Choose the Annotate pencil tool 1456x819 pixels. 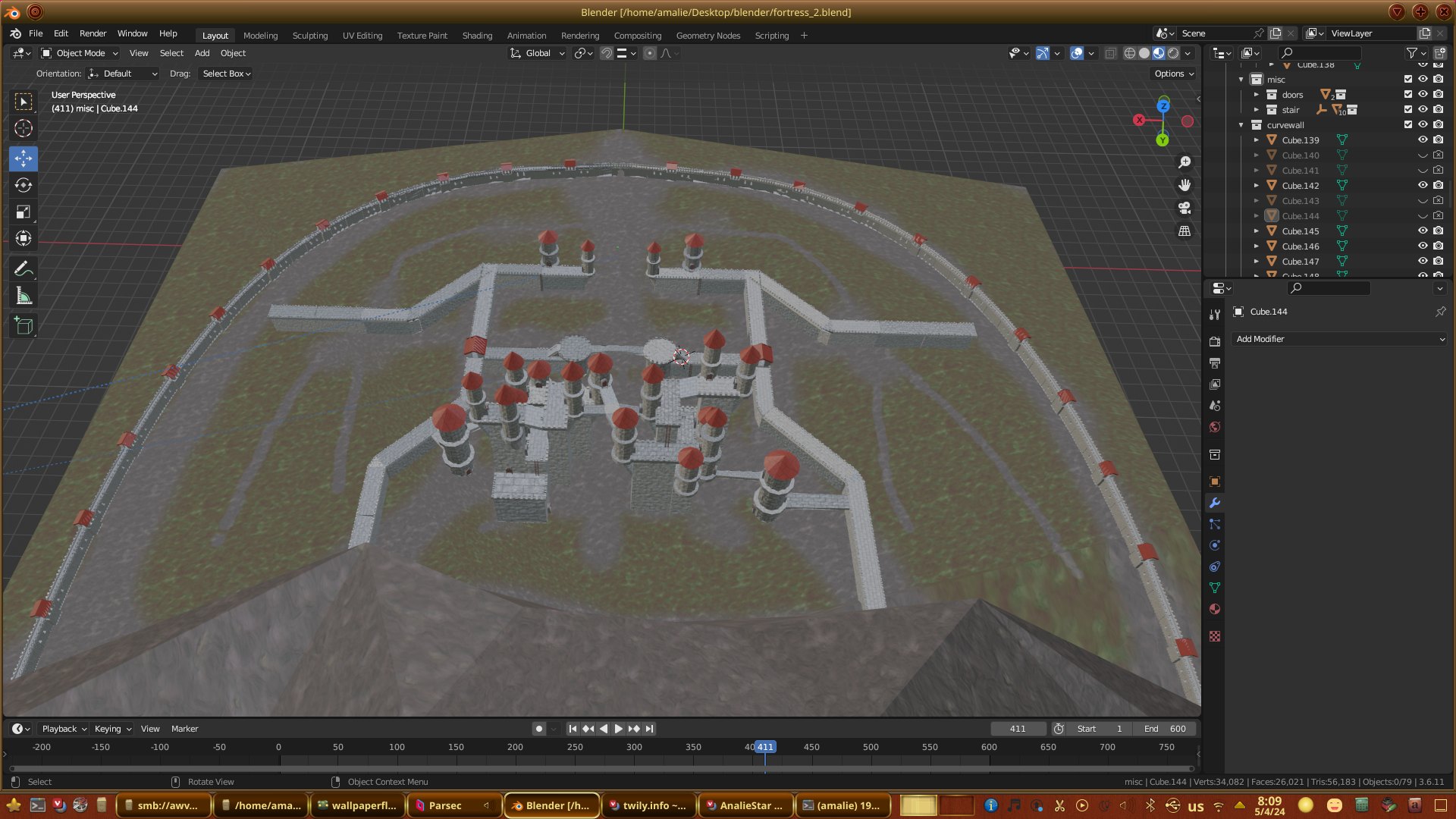tap(24, 269)
